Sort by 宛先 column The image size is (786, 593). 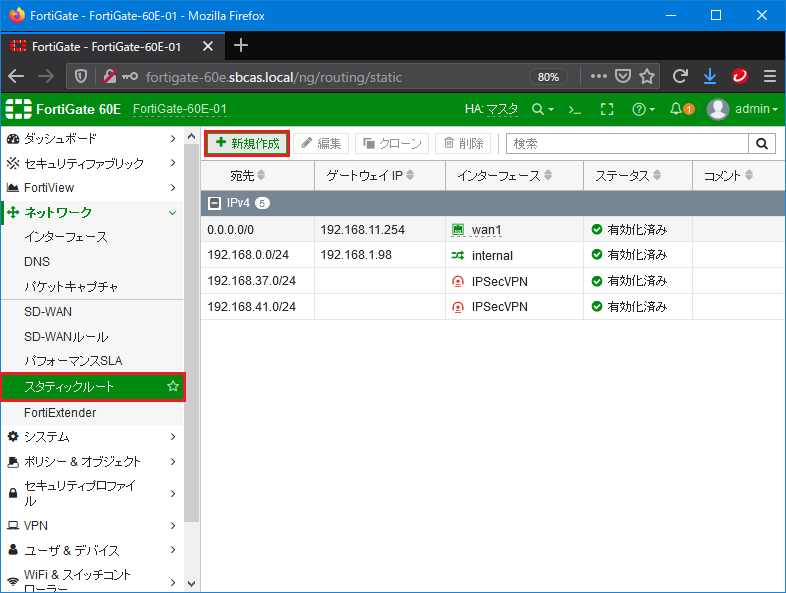248,175
